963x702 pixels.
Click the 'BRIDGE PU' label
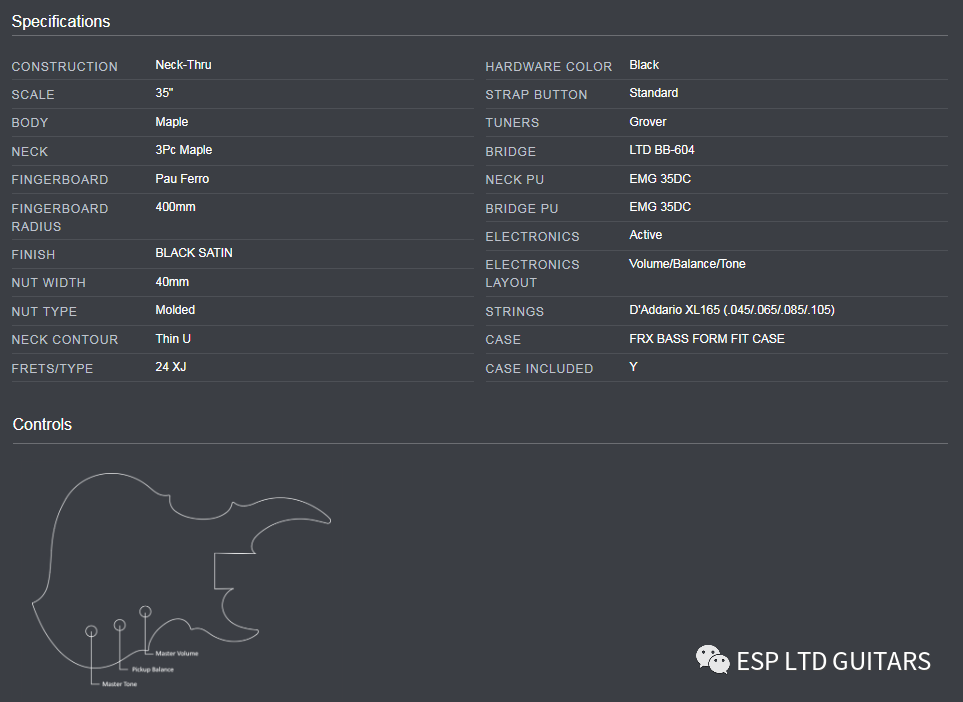click(522, 208)
